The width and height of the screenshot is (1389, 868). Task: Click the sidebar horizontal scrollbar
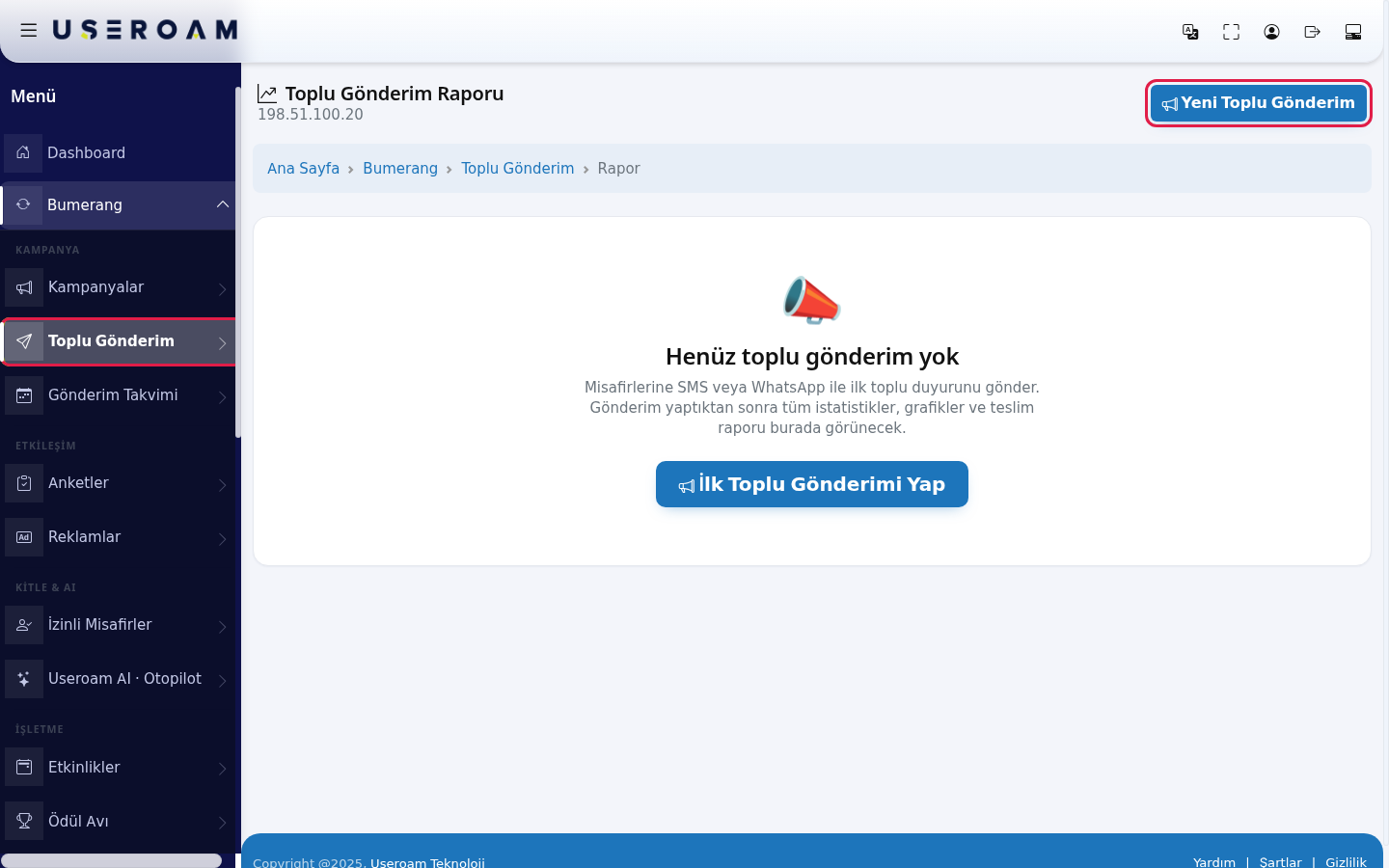tap(111, 860)
